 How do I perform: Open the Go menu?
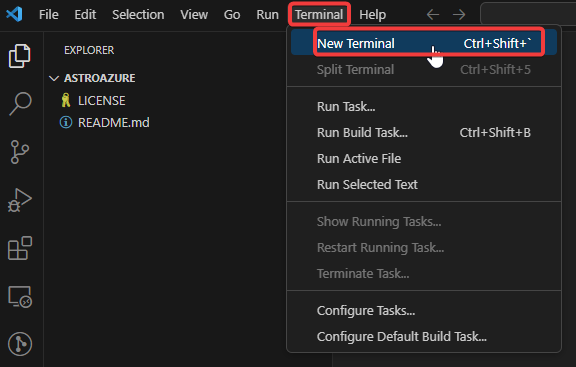232,15
